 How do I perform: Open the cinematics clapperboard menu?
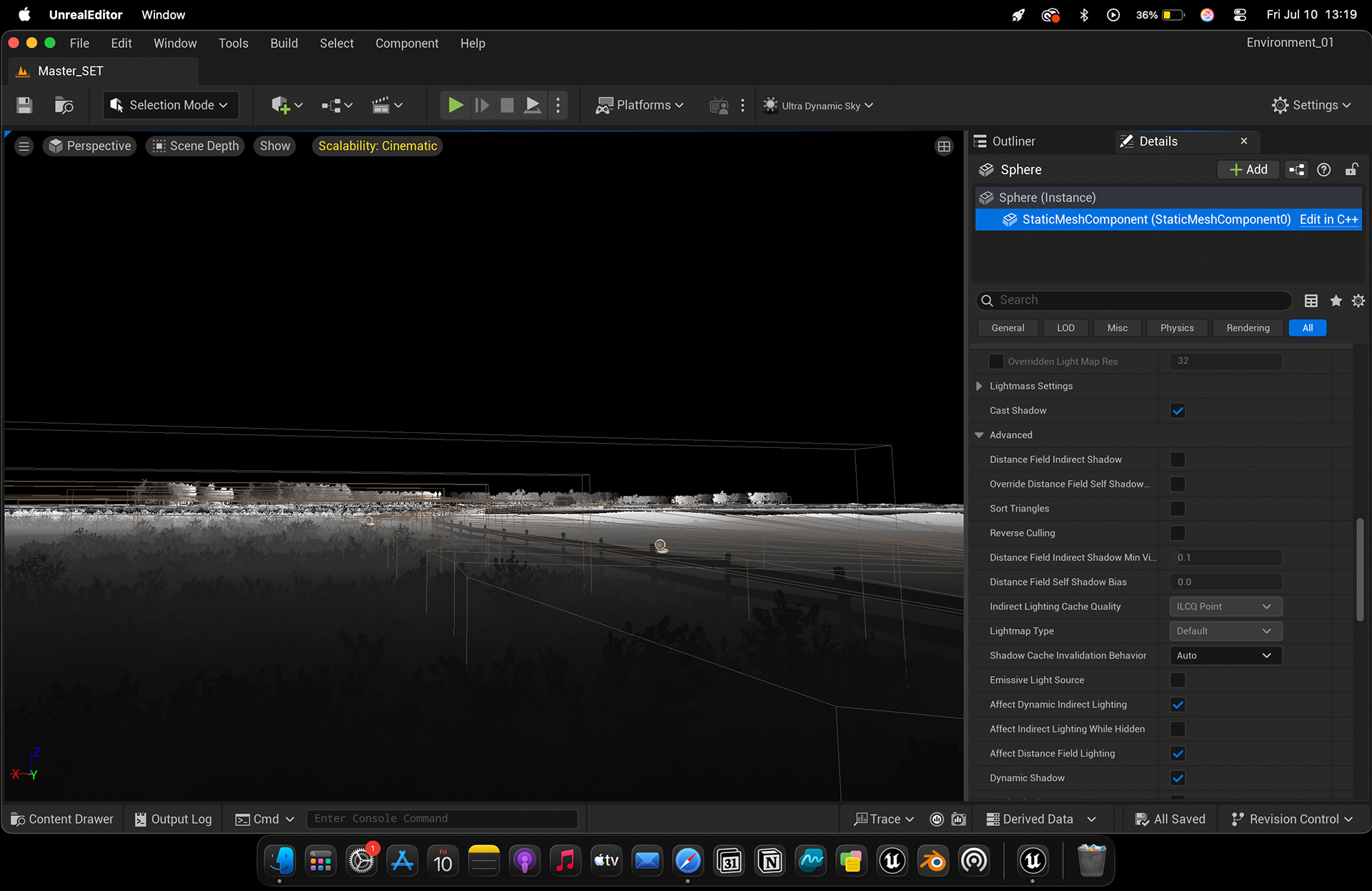387,105
